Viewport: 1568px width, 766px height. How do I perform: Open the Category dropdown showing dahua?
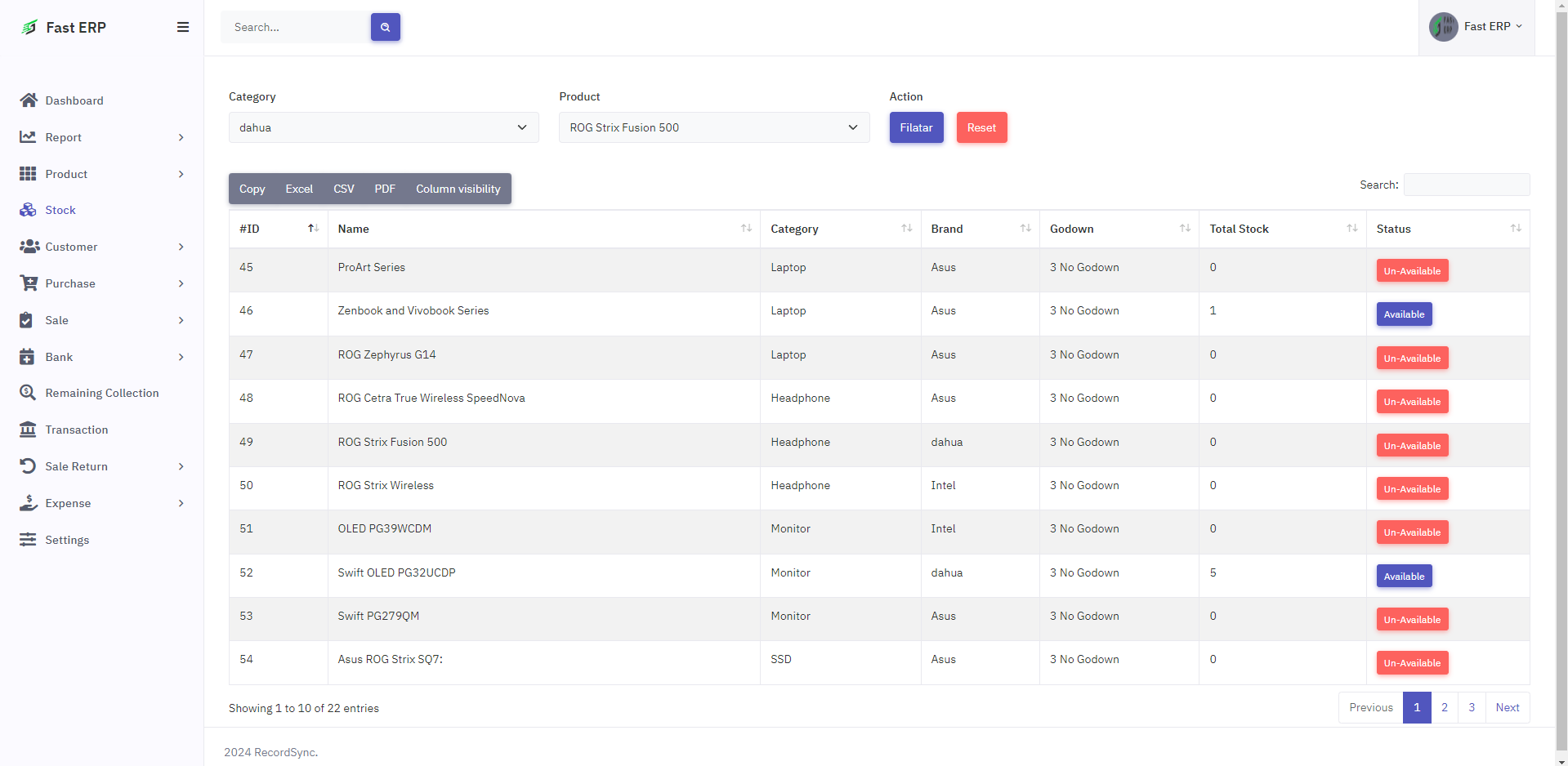(x=383, y=127)
